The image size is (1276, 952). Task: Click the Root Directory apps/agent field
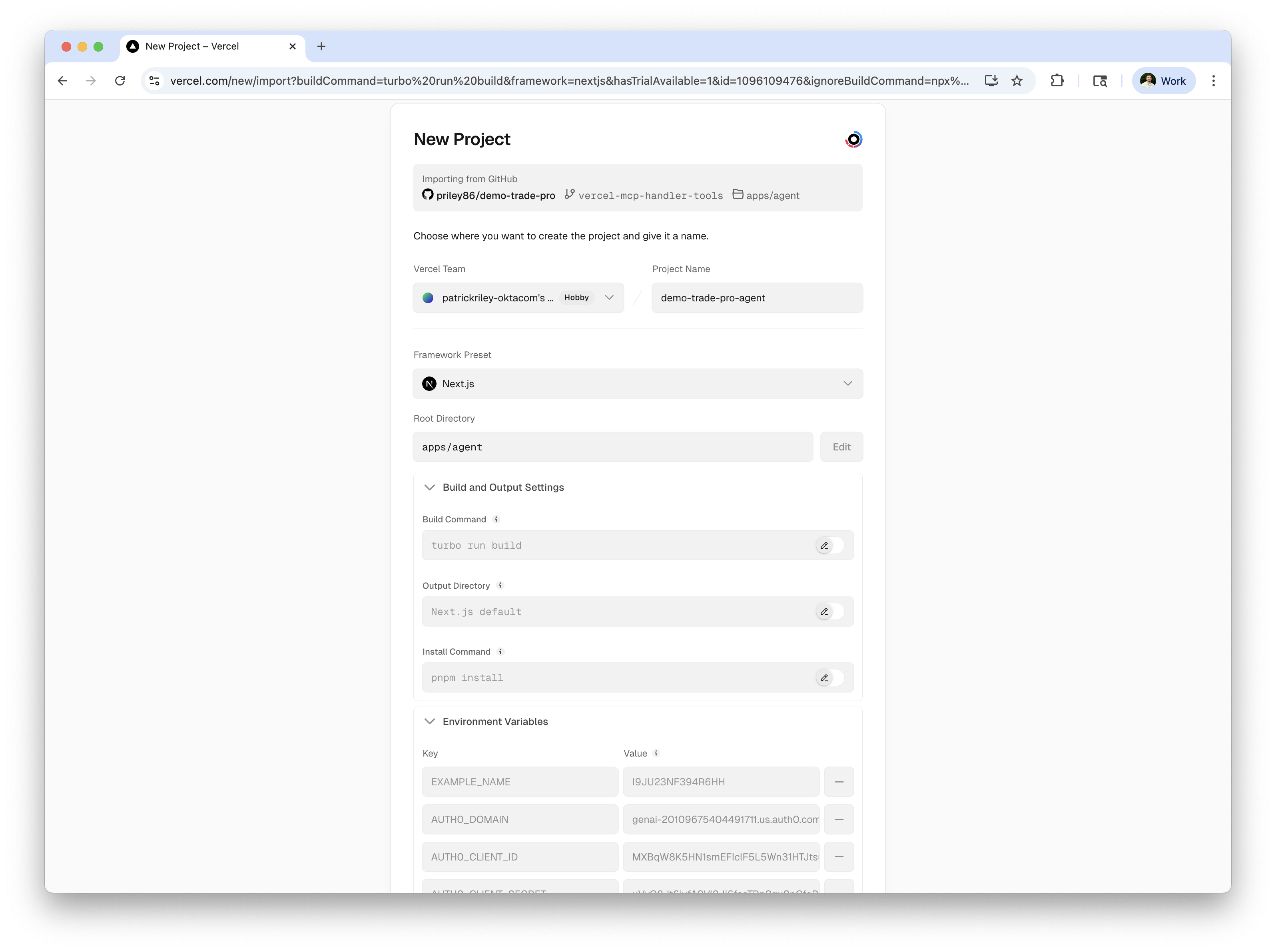pyautogui.click(x=613, y=446)
